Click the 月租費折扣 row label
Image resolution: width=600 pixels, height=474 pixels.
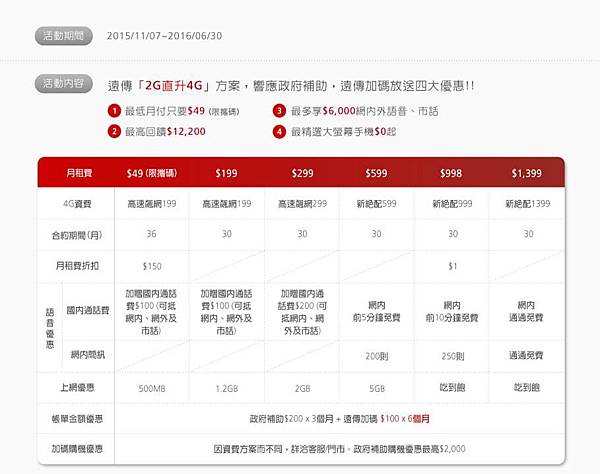tap(77, 266)
